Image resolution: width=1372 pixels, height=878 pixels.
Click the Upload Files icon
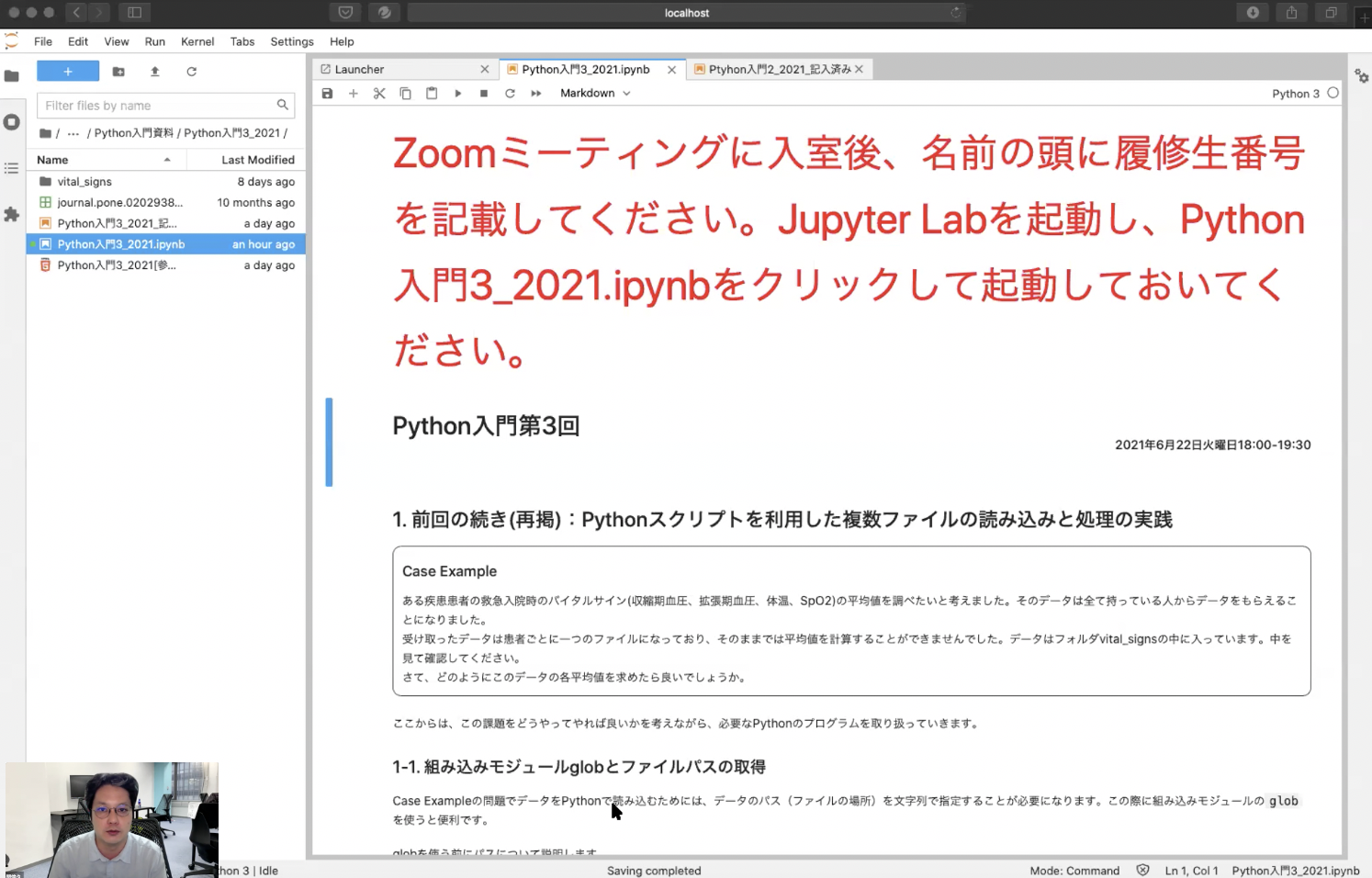(154, 72)
